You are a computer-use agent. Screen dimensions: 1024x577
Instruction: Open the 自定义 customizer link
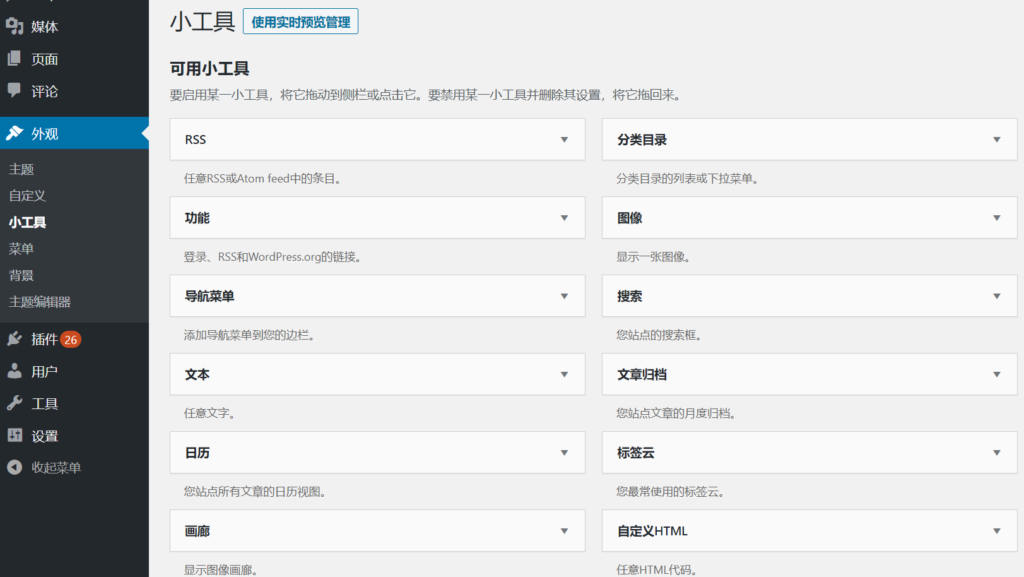(x=27, y=196)
